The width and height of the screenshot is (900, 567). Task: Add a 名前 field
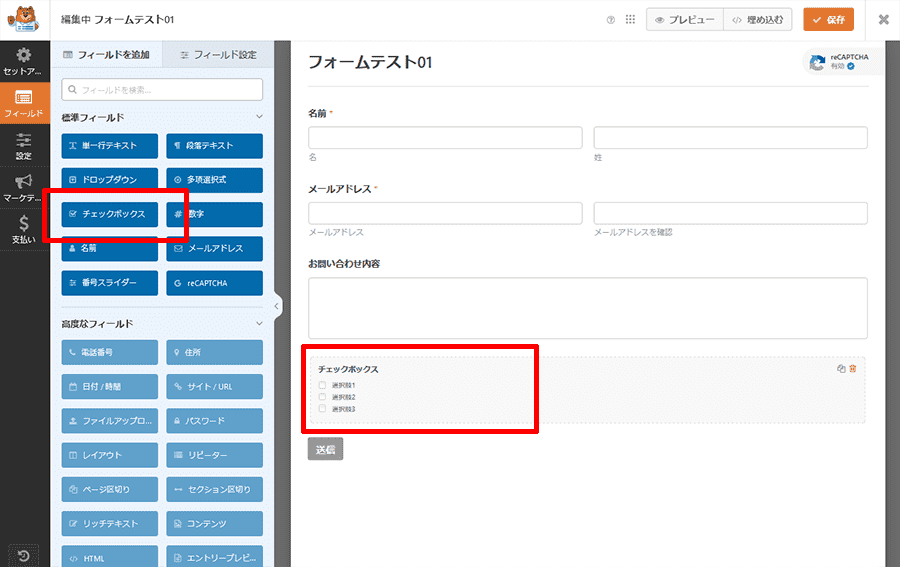[x=110, y=248]
